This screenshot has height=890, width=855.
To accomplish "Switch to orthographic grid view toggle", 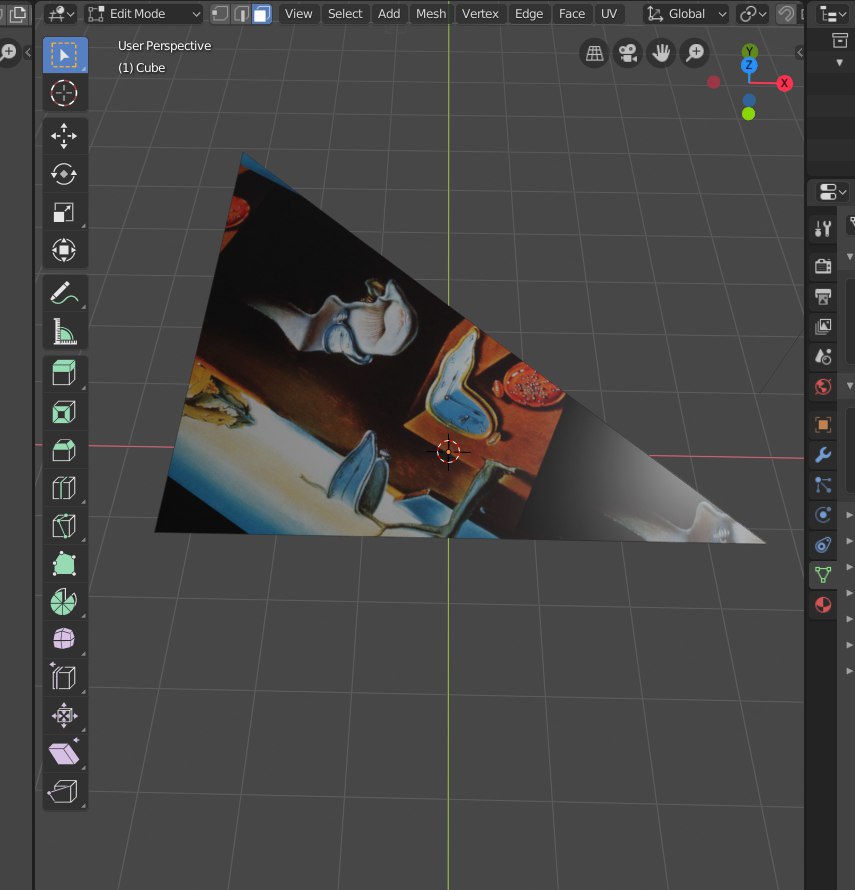I will (594, 53).
